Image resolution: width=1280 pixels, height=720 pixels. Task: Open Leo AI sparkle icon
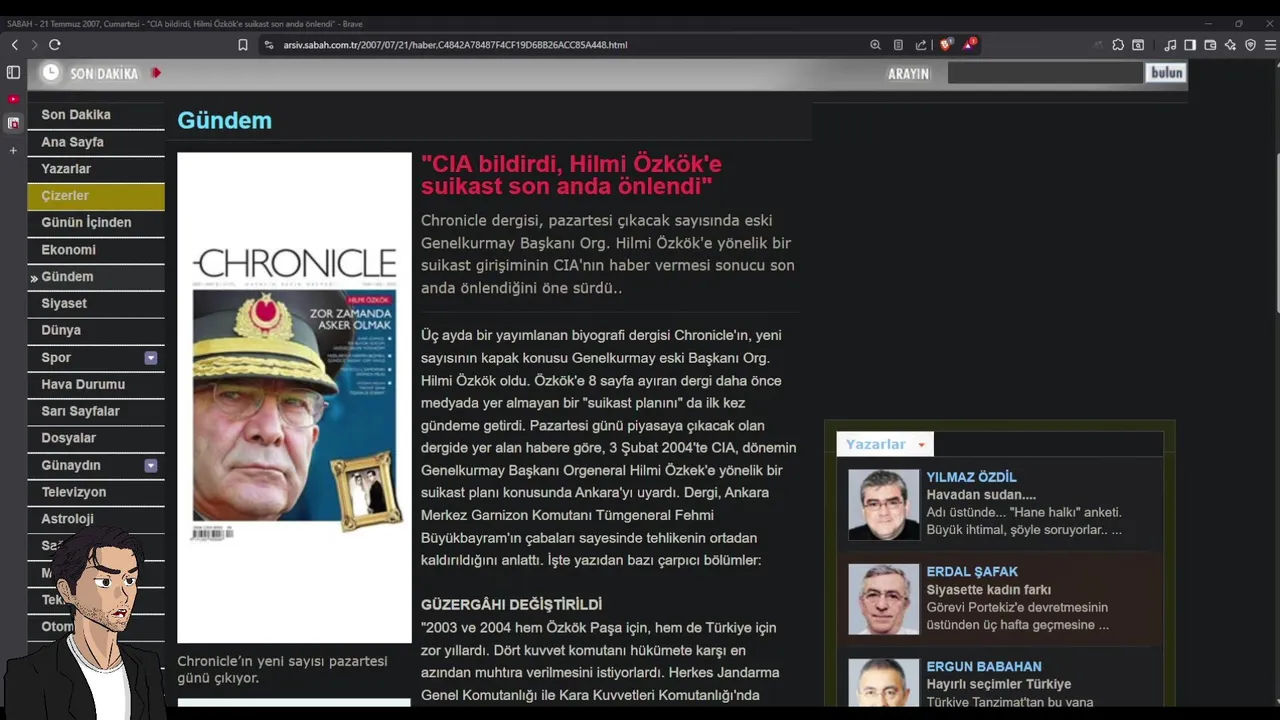click(x=1230, y=45)
